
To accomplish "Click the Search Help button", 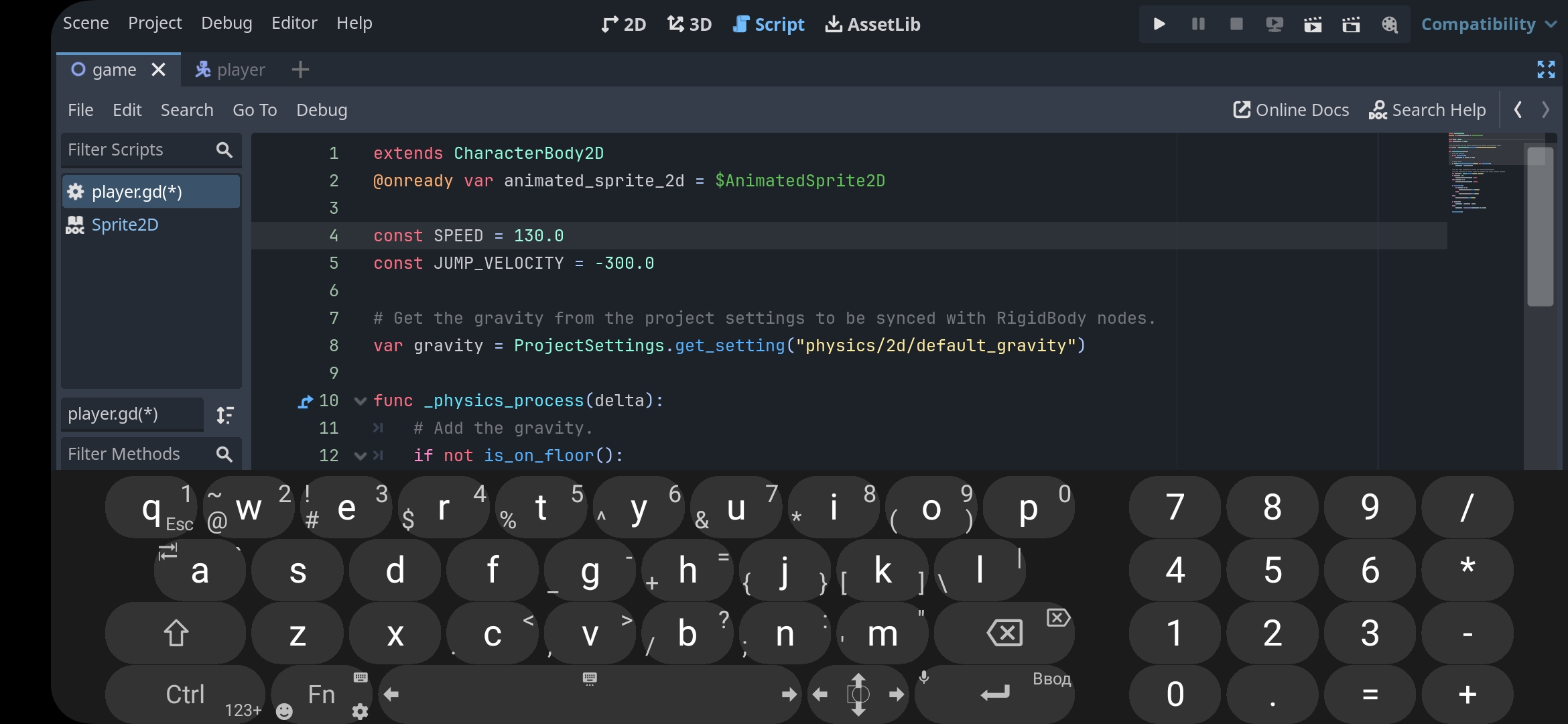I will pos(1427,110).
